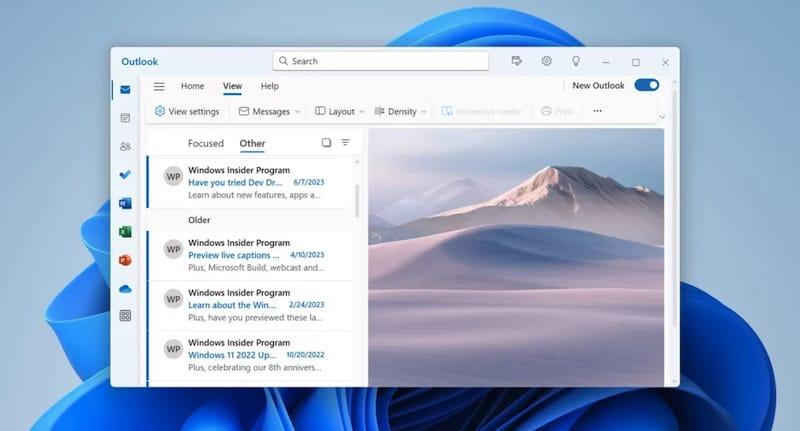Open More apps grid icon
This screenshot has height=431, width=800.
point(125,316)
